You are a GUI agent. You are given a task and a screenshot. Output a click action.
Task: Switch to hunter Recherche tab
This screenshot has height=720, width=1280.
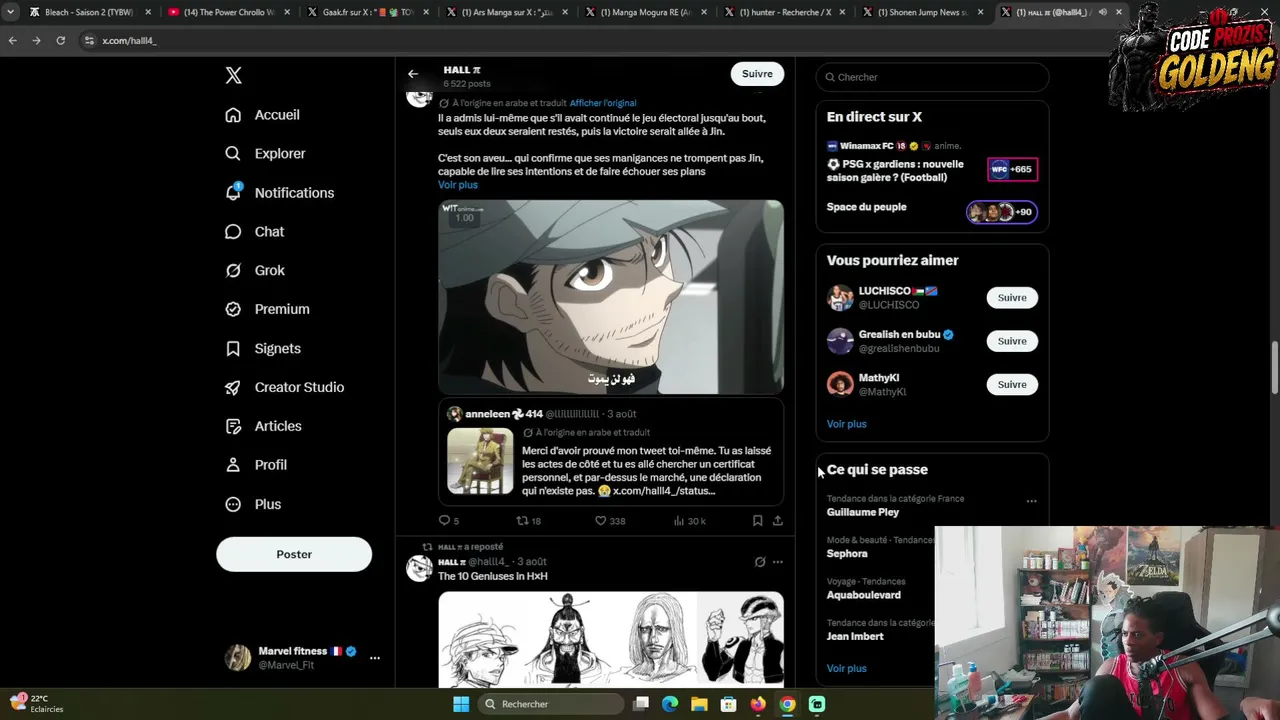[784, 12]
